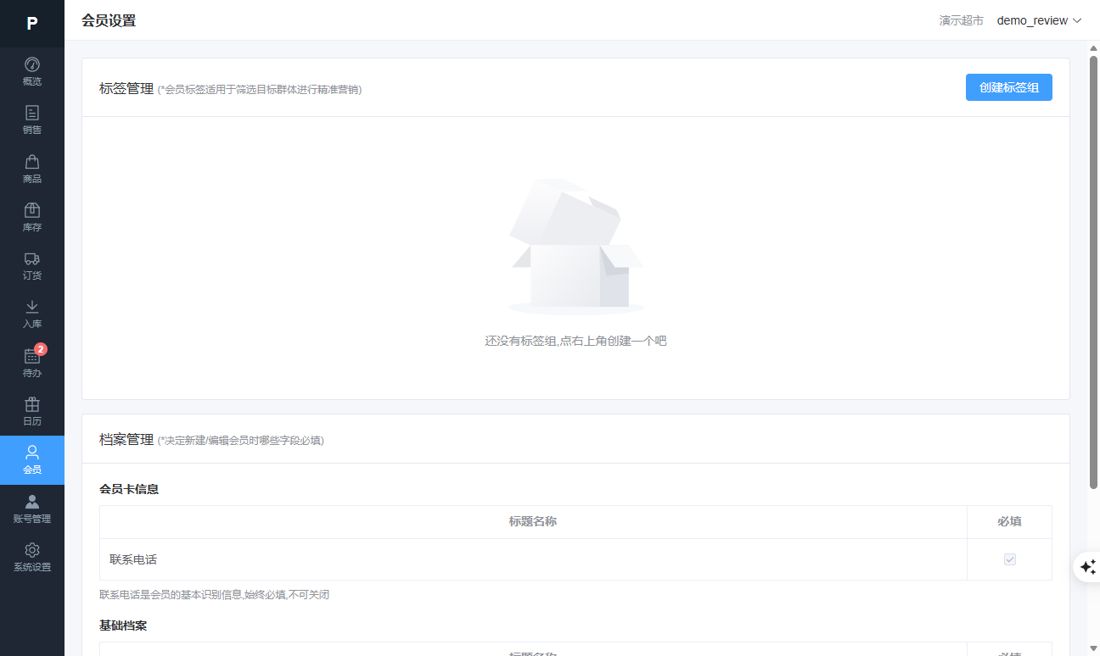Click the 必填 column header
1100x656 pixels.
point(1010,521)
